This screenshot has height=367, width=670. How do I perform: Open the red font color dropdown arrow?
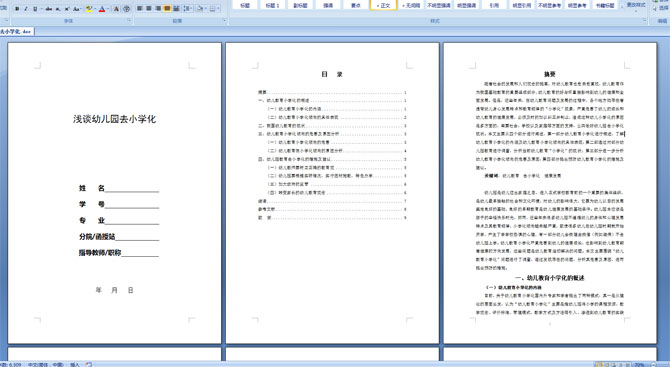[108, 9]
